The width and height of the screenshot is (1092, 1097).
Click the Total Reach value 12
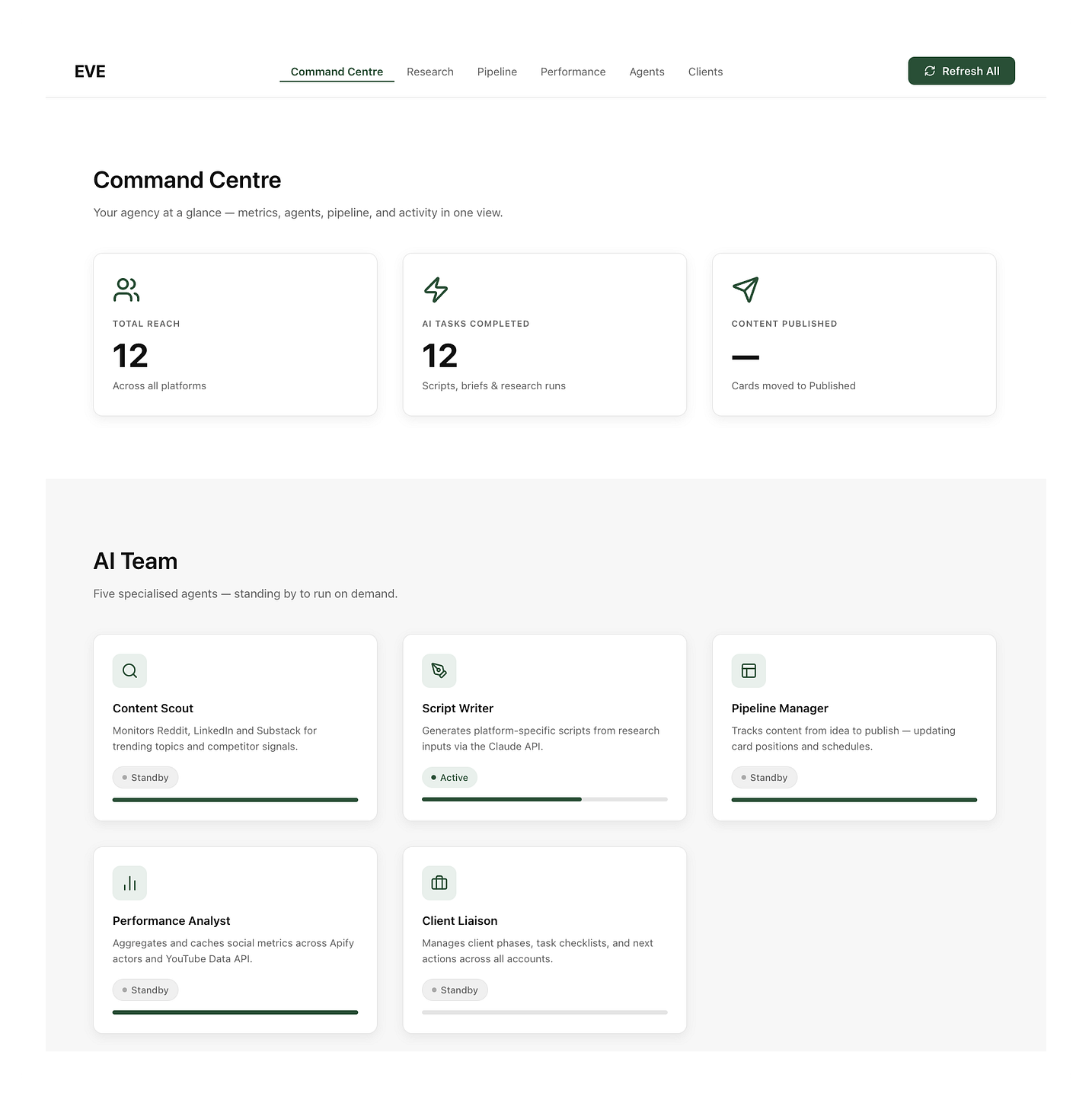tap(130, 356)
